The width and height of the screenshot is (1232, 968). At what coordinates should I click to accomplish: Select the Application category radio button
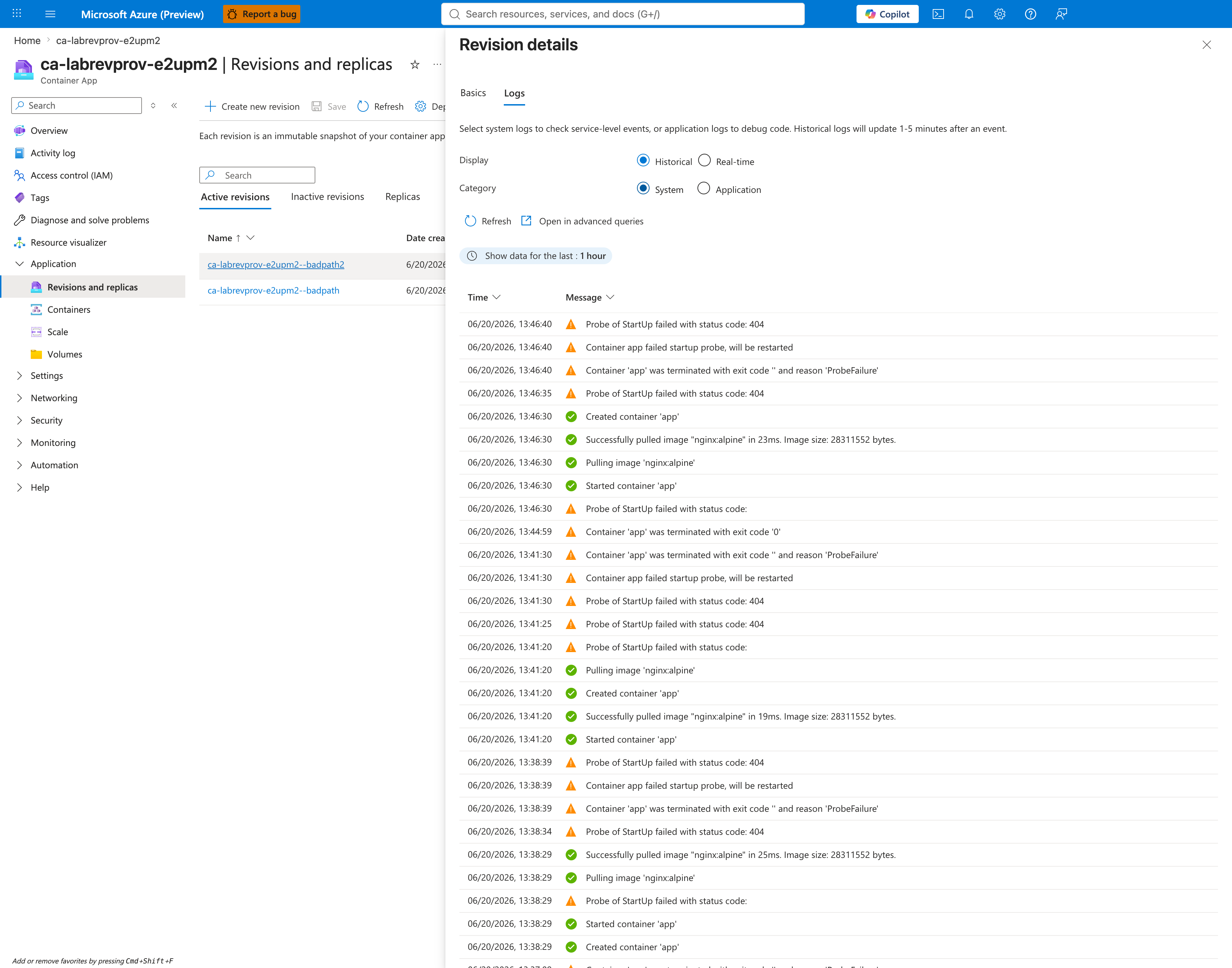coord(703,188)
